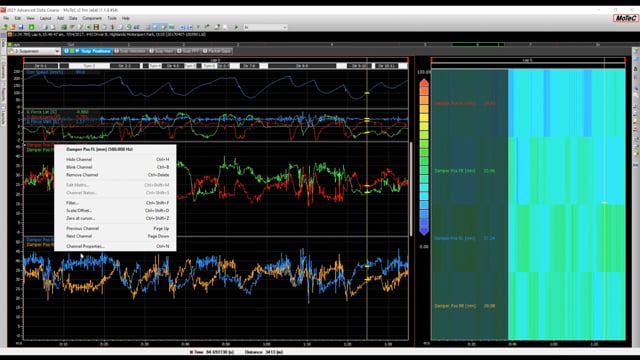Open the Layouts side panel tab
This screenshot has height=360, width=640.
tap(3, 116)
